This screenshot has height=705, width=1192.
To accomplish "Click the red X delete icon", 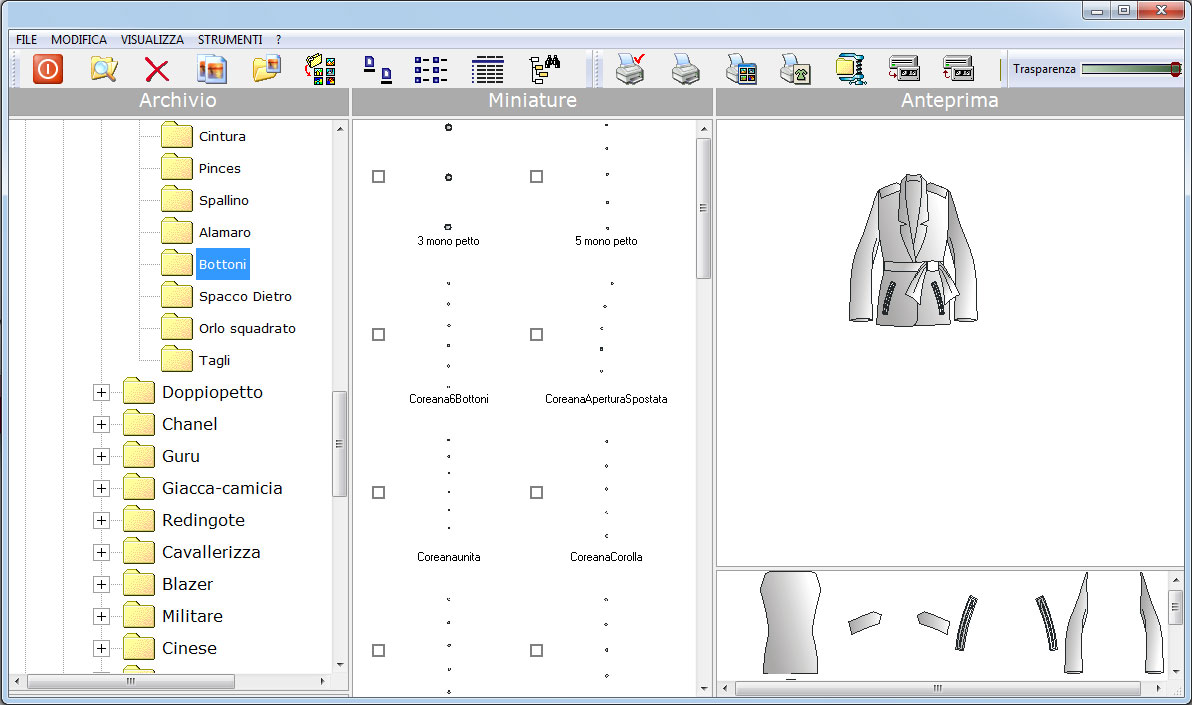I will [157, 70].
